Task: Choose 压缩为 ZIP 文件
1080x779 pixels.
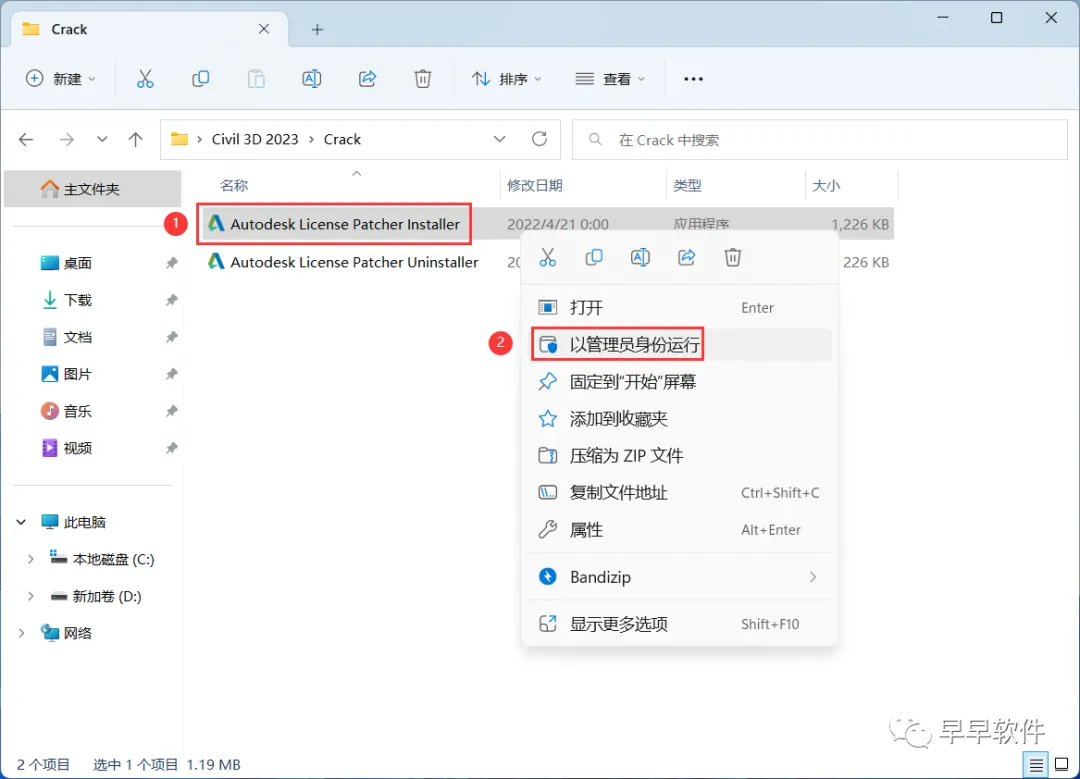Action: (x=680, y=455)
